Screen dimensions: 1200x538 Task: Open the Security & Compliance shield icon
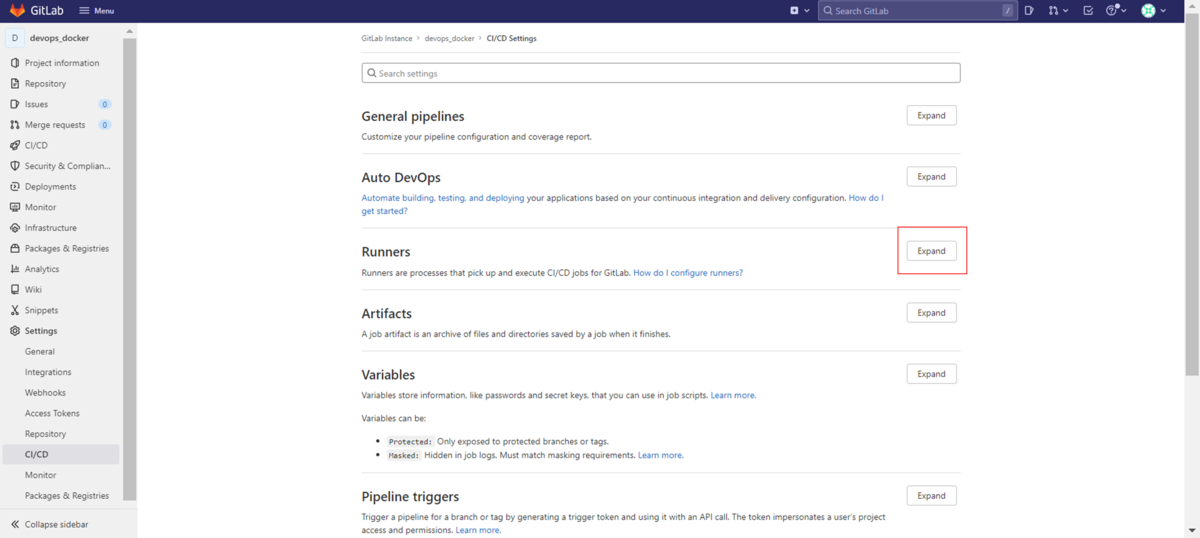coord(14,166)
